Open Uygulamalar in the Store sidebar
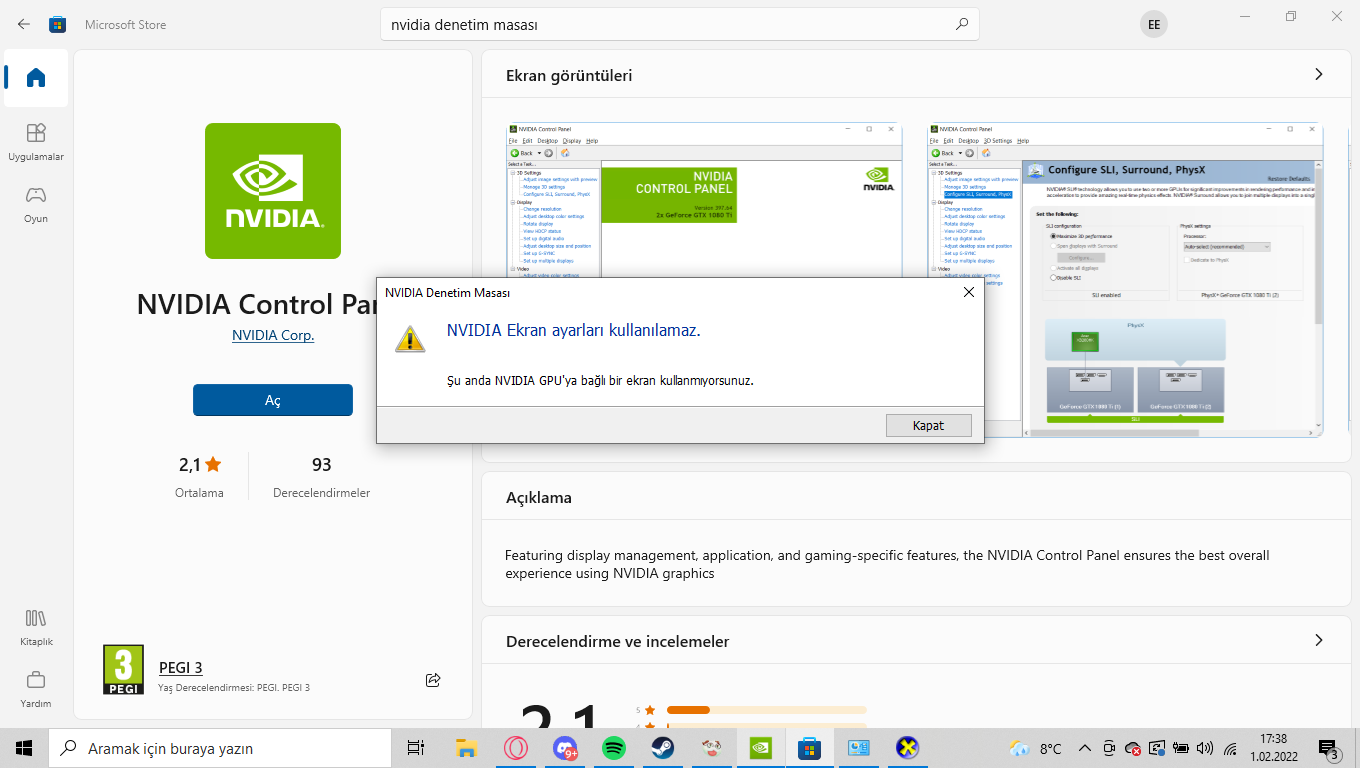The height and width of the screenshot is (768, 1360). point(36,142)
